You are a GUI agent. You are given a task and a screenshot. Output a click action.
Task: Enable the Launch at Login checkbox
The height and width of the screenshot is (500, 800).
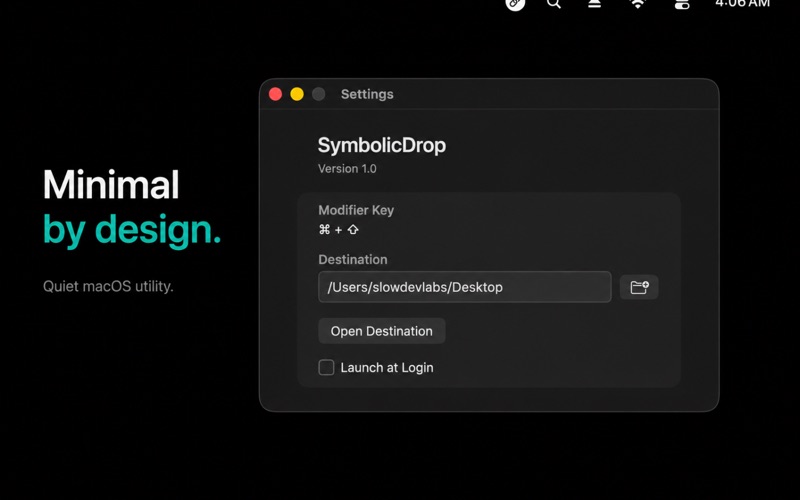coord(326,367)
